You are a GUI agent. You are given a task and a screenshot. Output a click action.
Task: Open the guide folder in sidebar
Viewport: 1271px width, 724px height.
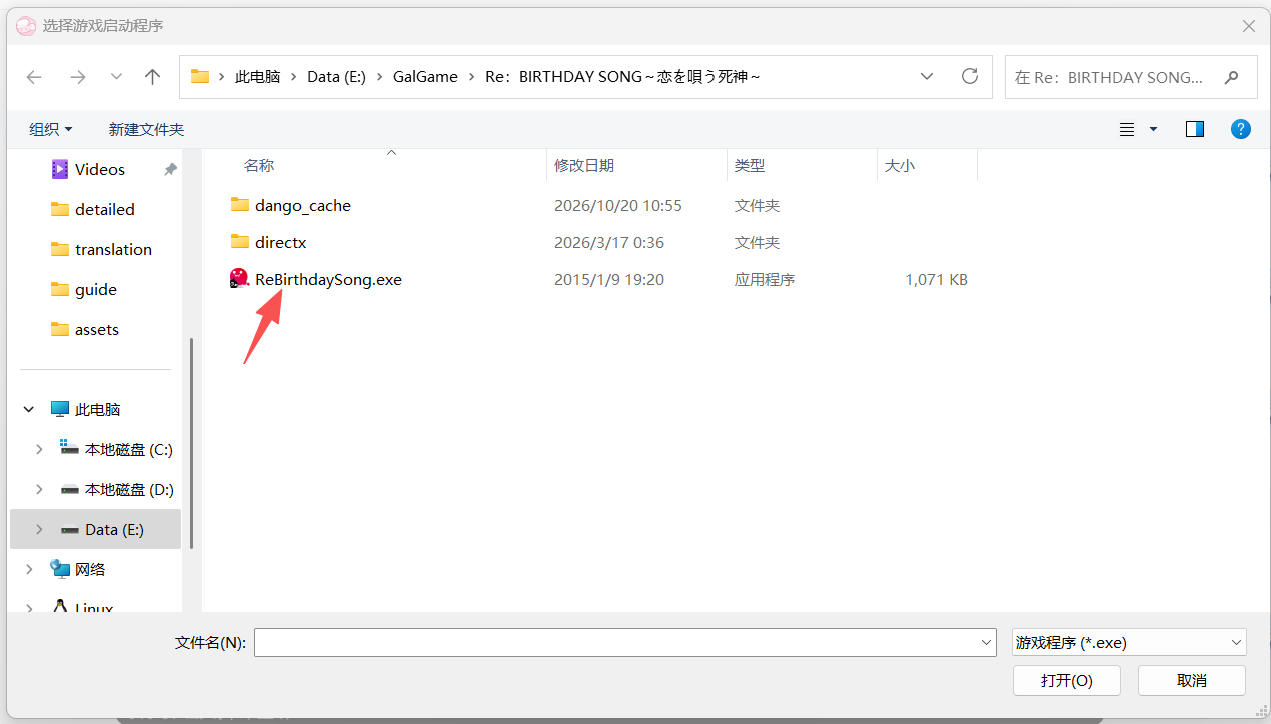tap(96, 289)
